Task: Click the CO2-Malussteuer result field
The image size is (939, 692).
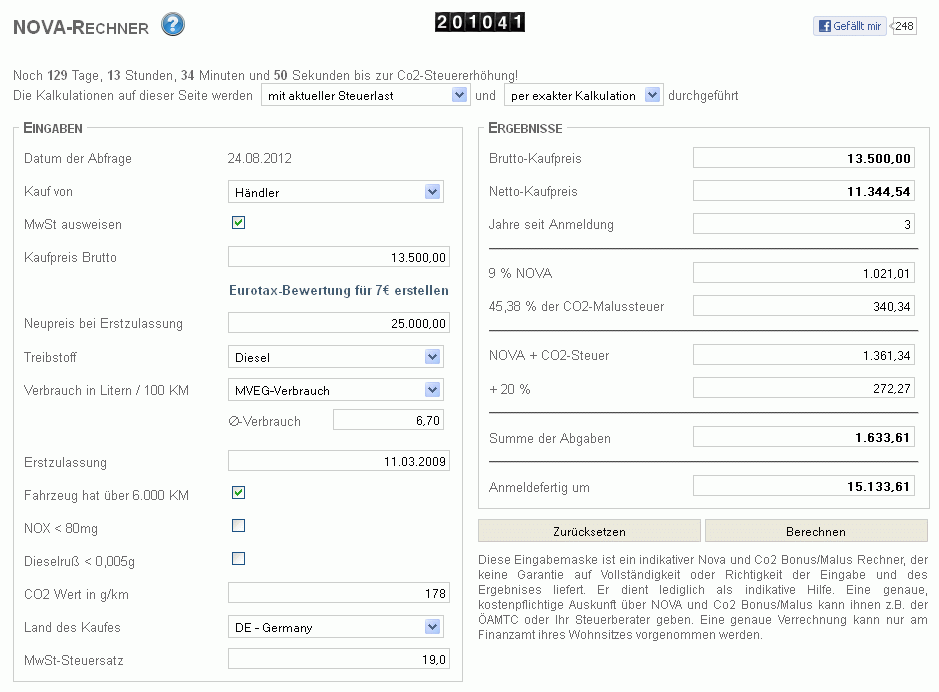Action: pyautogui.click(x=804, y=306)
